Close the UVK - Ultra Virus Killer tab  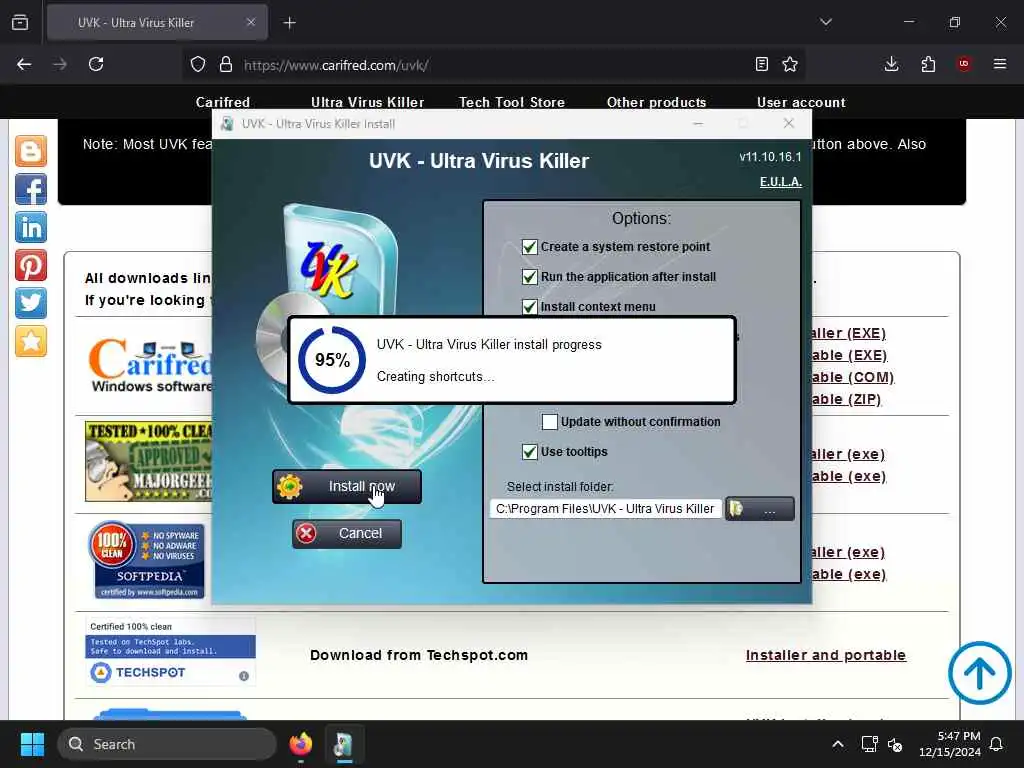(251, 22)
